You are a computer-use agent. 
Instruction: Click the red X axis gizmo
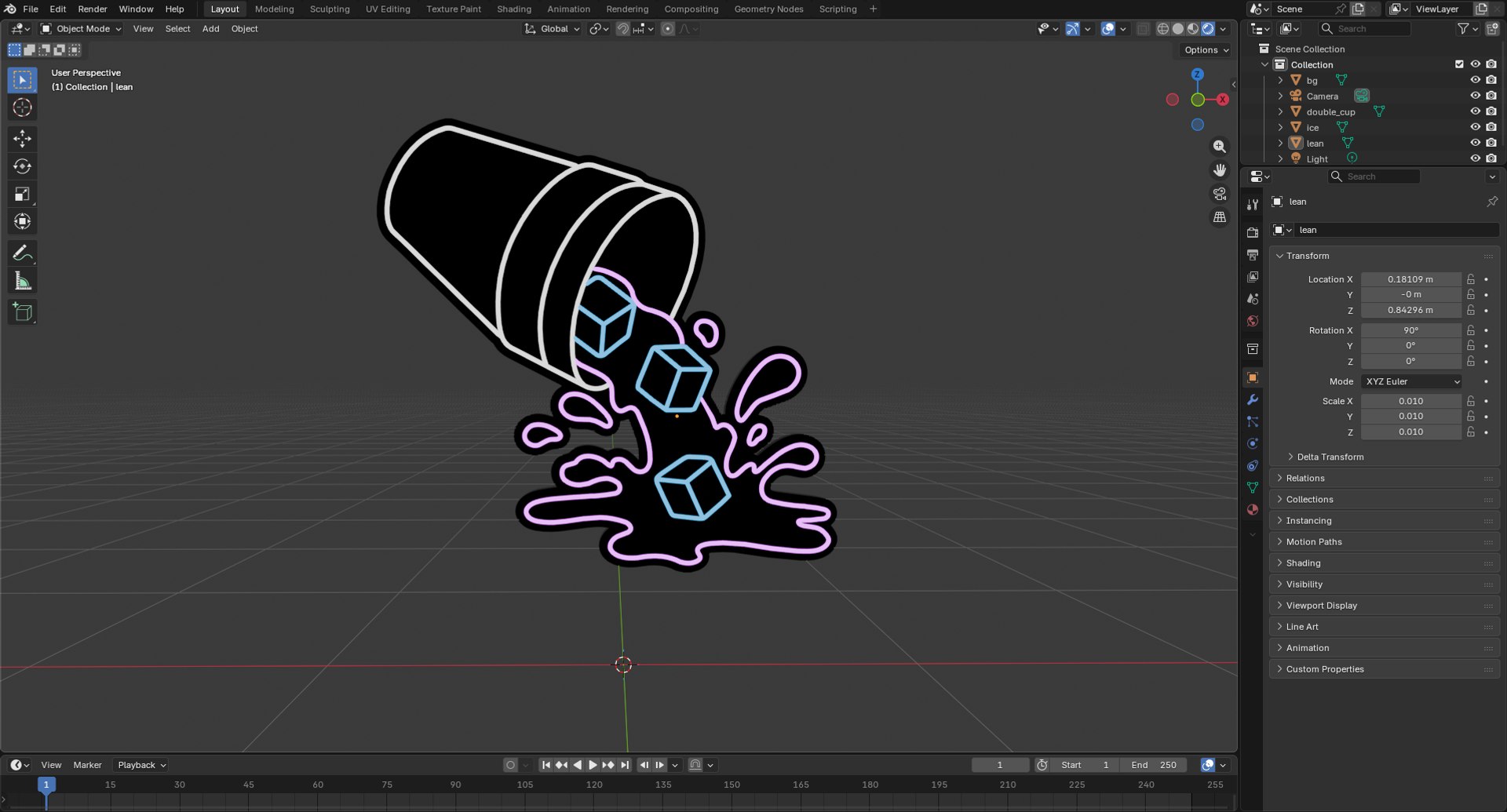click(x=1222, y=100)
